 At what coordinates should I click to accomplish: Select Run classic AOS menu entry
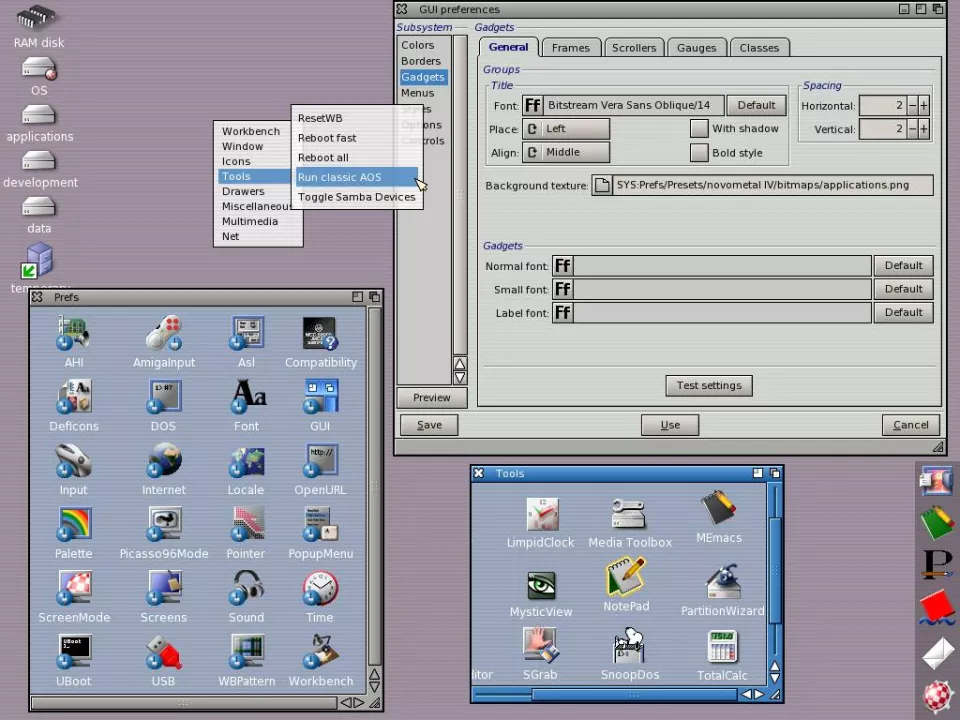click(340, 178)
